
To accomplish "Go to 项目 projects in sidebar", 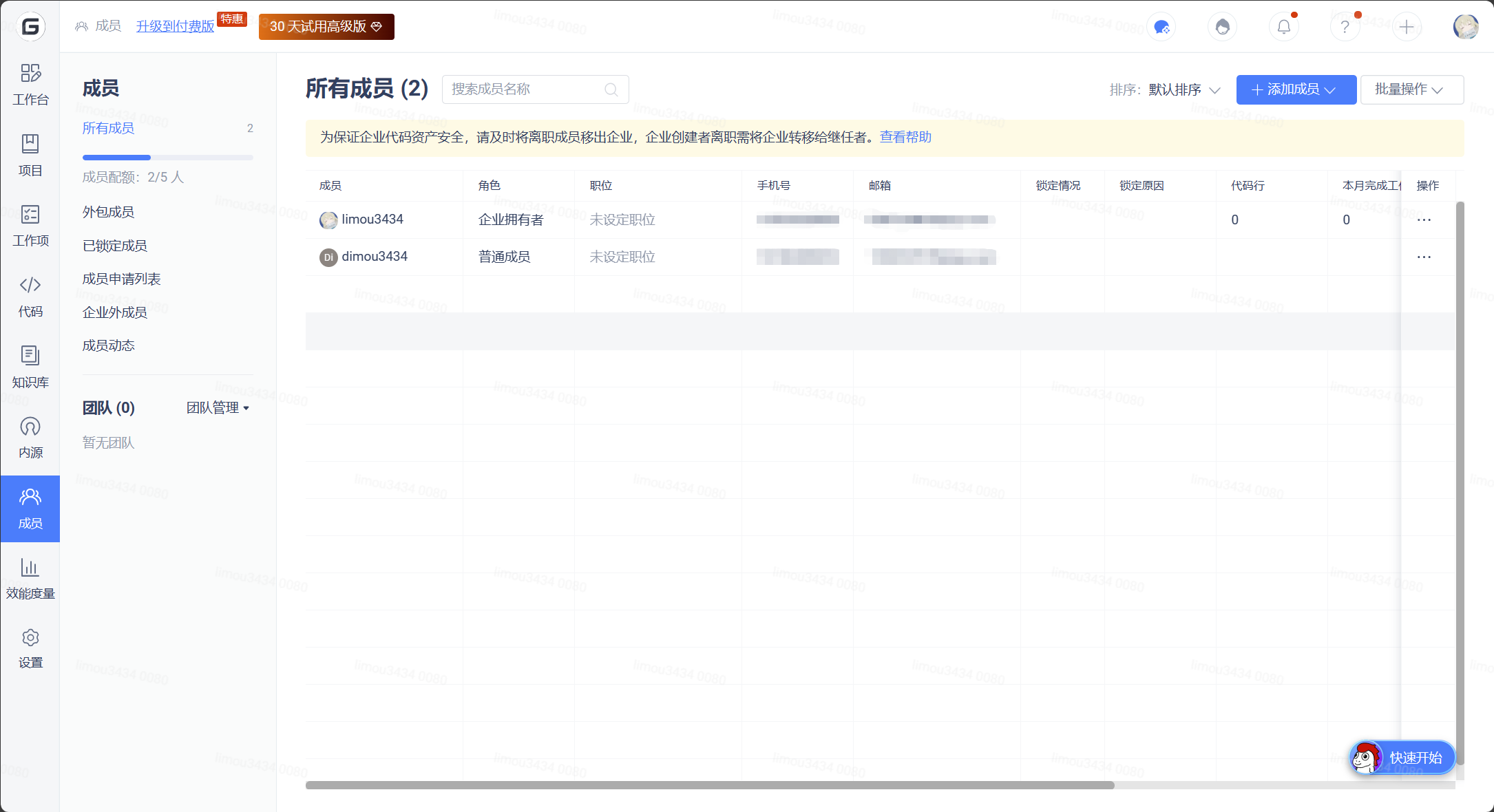I will click(x=30, y=156).
